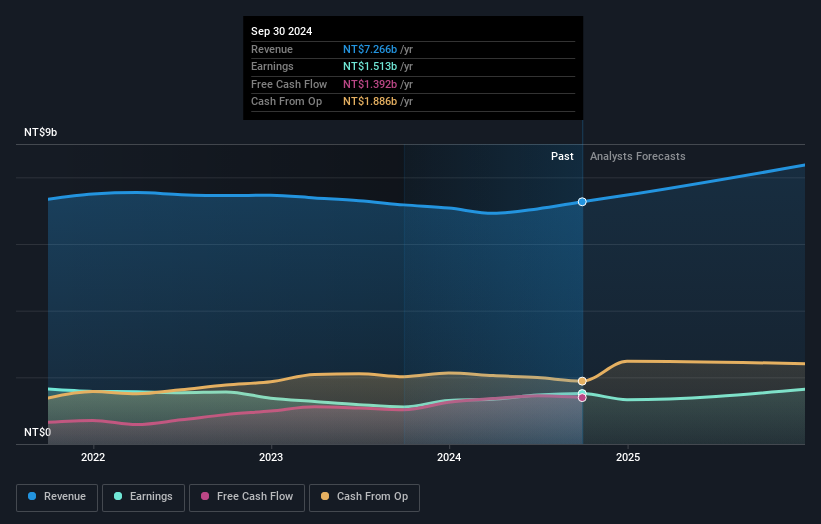Viewport: 821px width, 524px height.
Task: Click the Past section label
Action: 562,156
